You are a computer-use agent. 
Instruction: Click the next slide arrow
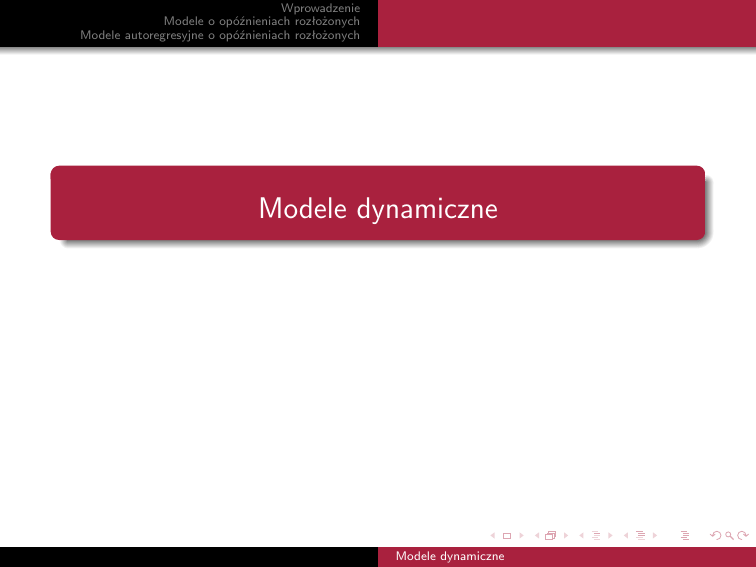pyautogui.click(x=520, y=537)
